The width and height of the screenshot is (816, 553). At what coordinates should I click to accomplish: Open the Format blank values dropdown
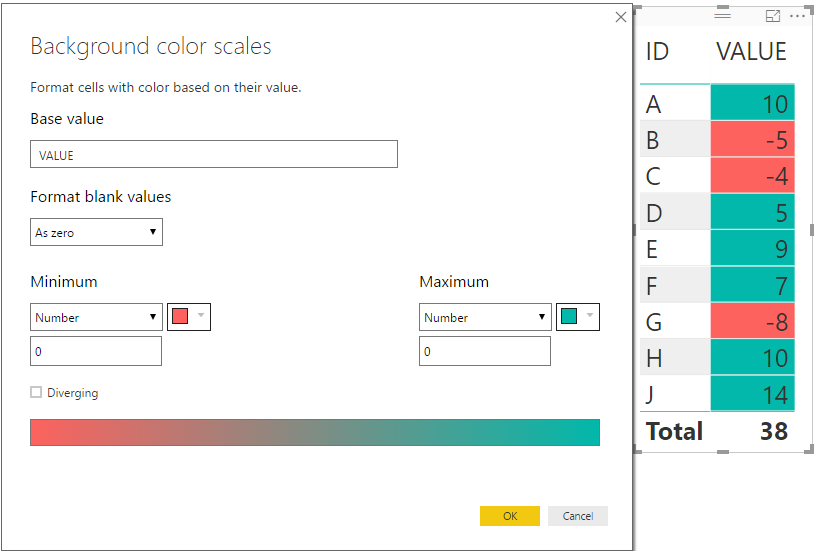coord(96,232)
